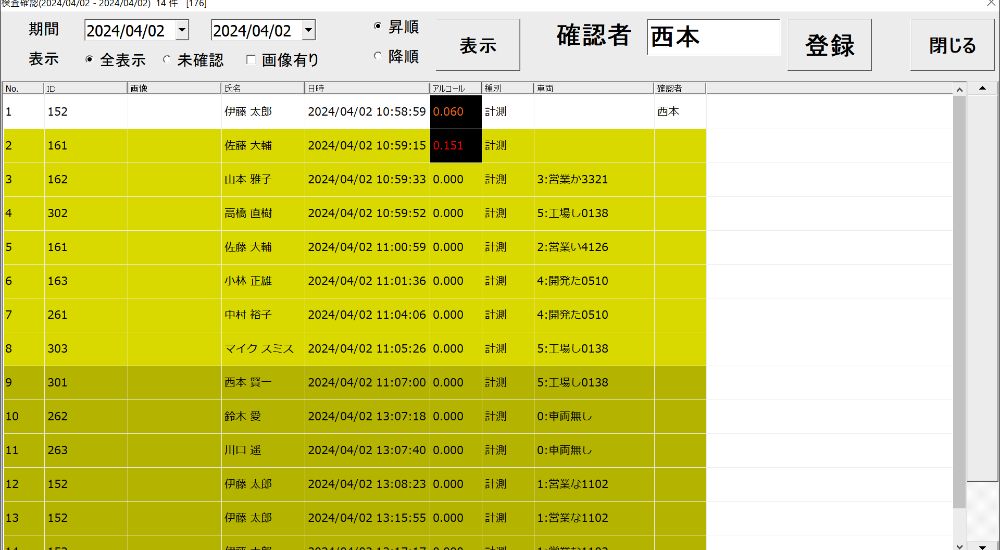Select the 未確認 radio option
Image resolution: width=1000 pixels, height=550 pixels.
point(167,60)
